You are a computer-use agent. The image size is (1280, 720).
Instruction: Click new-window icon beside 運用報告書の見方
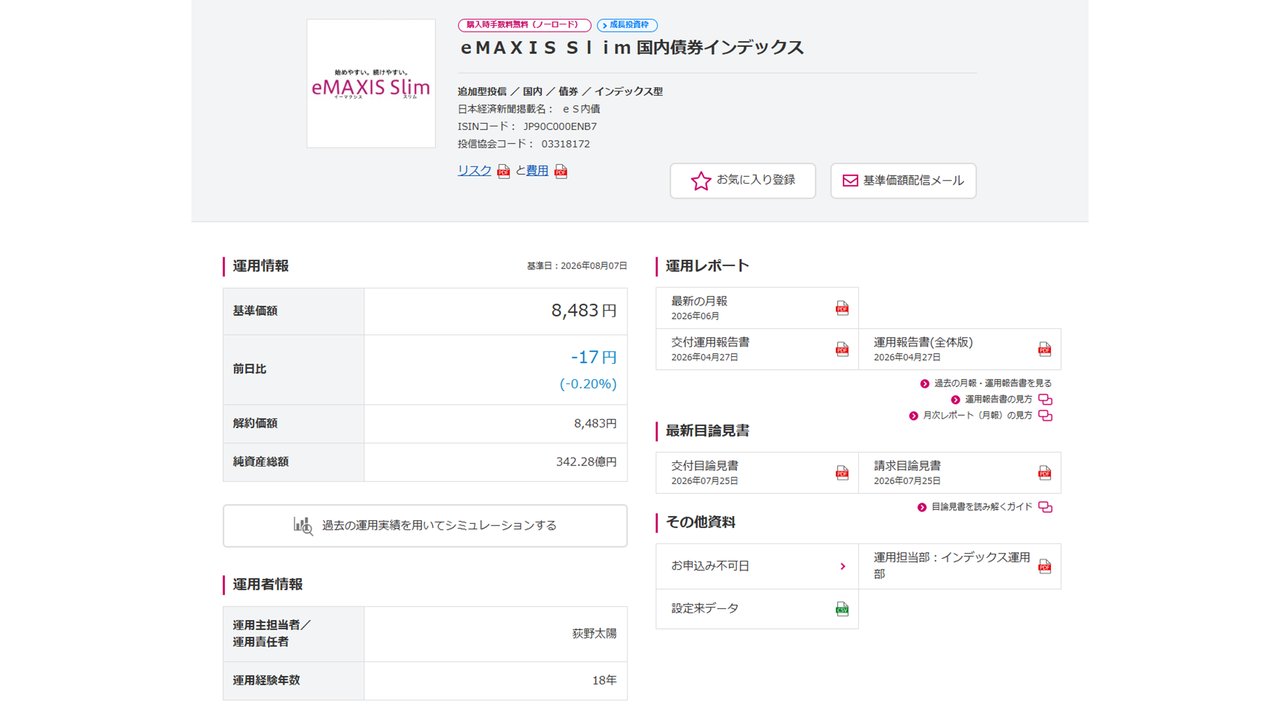point(1045,400)
